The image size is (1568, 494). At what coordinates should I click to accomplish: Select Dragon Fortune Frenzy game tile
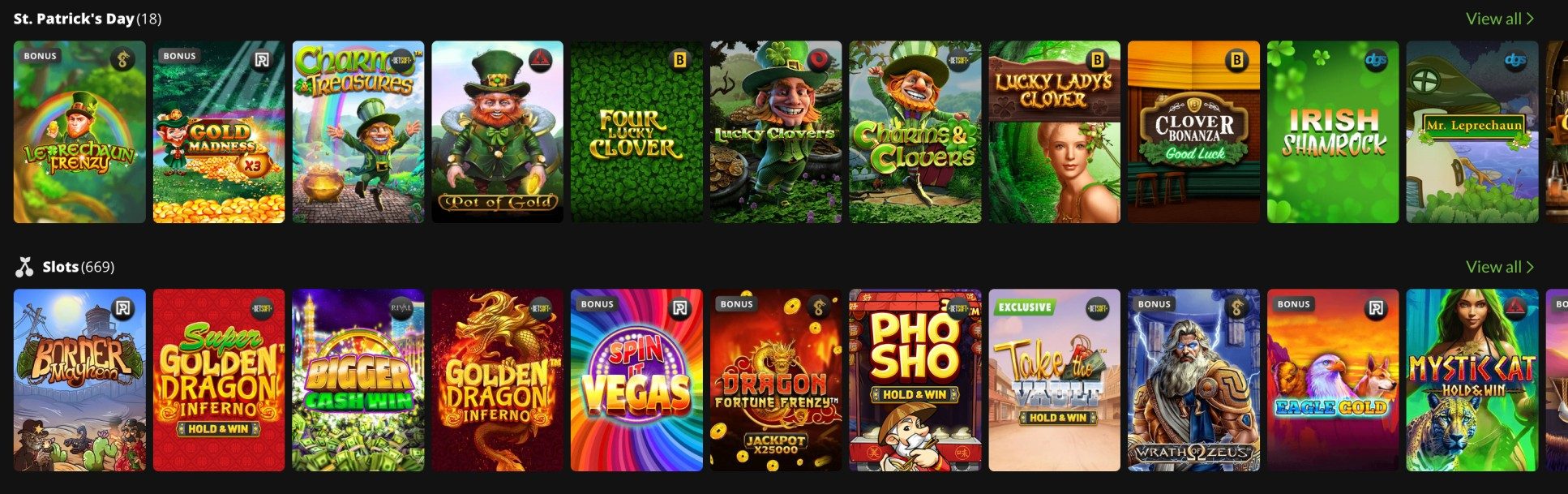click(776, 380)
